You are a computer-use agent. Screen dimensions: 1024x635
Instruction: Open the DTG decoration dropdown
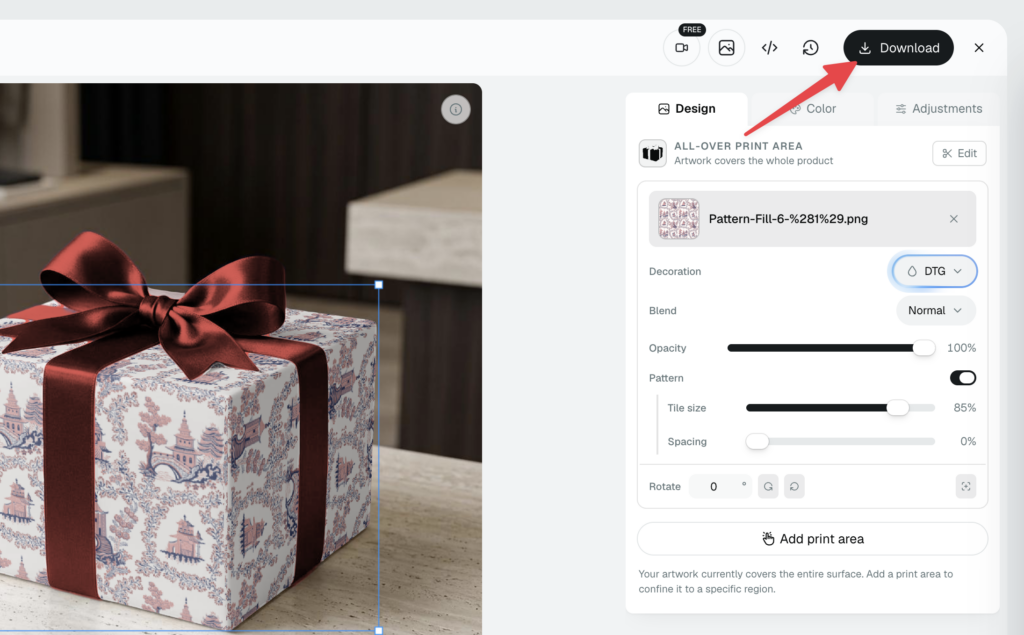934,271
